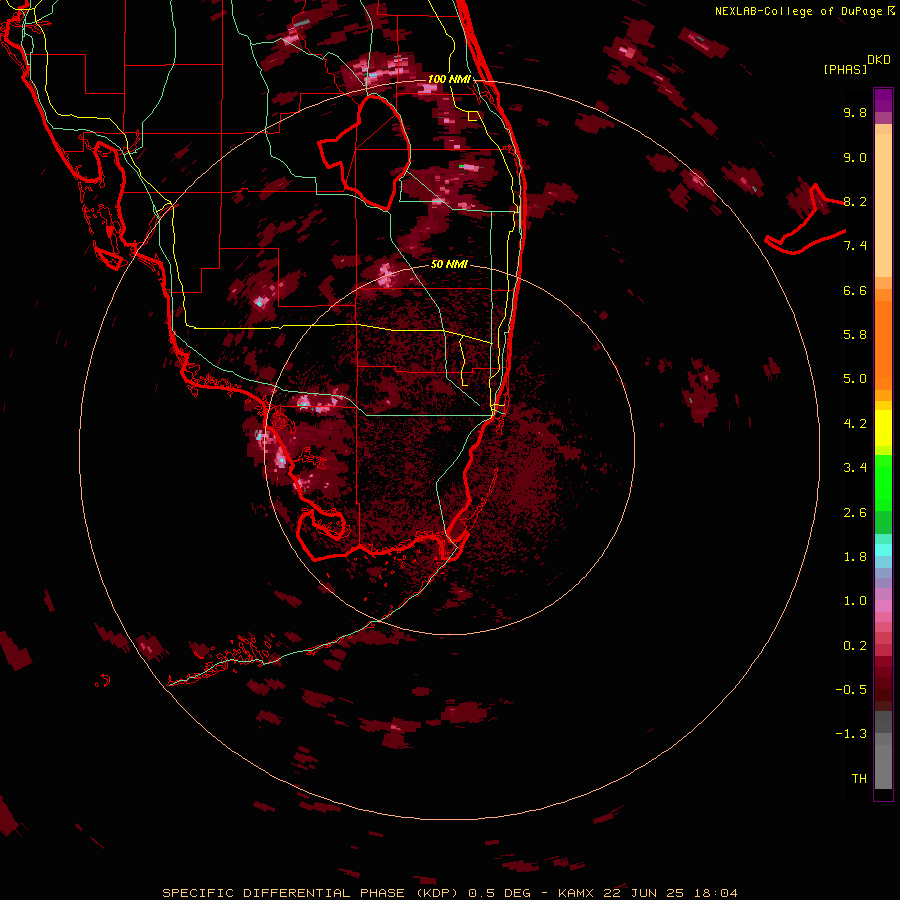Click the 9.0 scale value
Image resolution: width=900 pixels, height=900 pixels.
click(x=855, y=157)
